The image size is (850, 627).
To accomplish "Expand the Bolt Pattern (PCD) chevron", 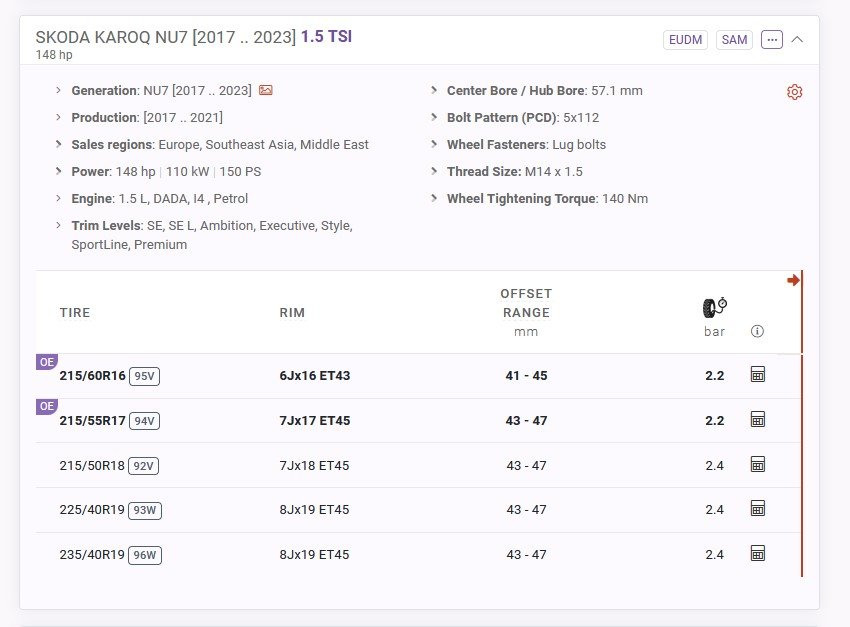I will (x=434, y=118).
